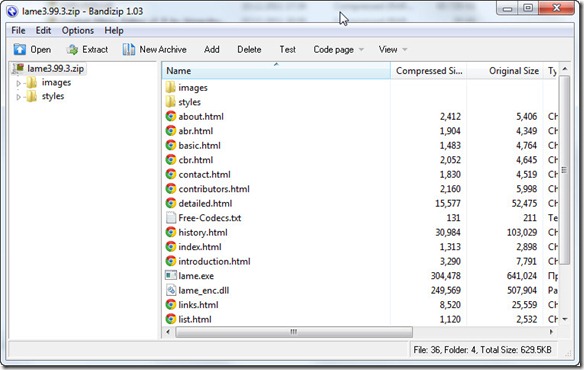Open the View dropdown

click(x=393, y=50)
